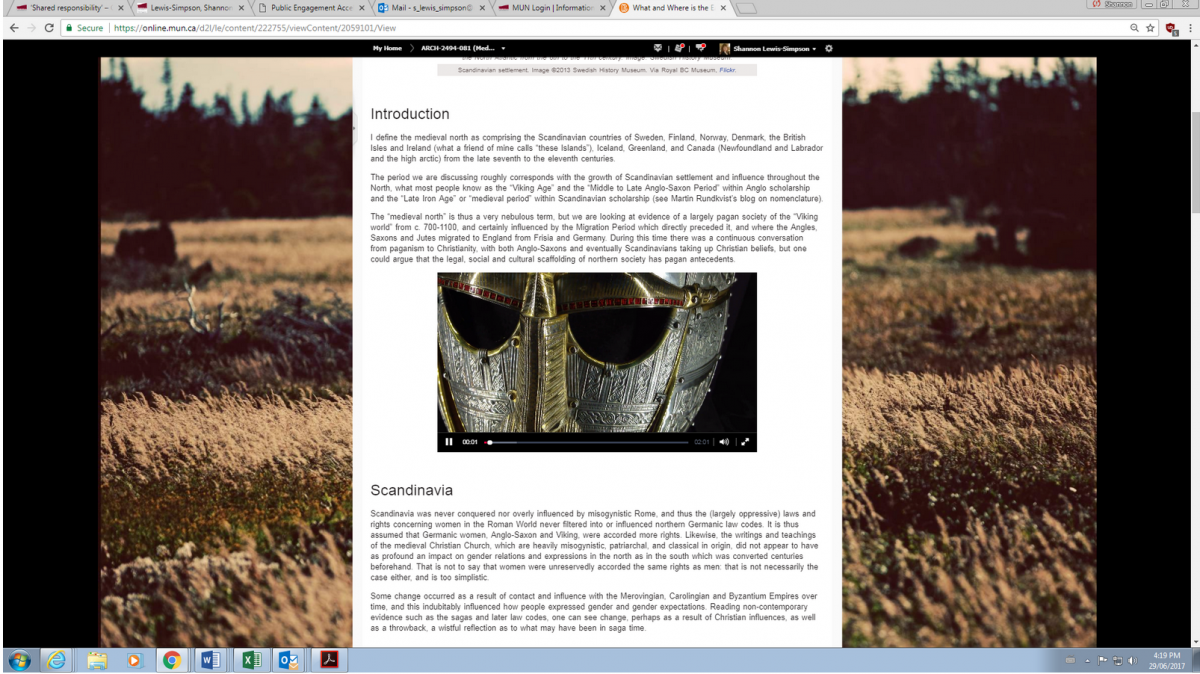The image size is (1200, 674).
Task: Open the Chrome three-dot menu
Action: 1189,28
